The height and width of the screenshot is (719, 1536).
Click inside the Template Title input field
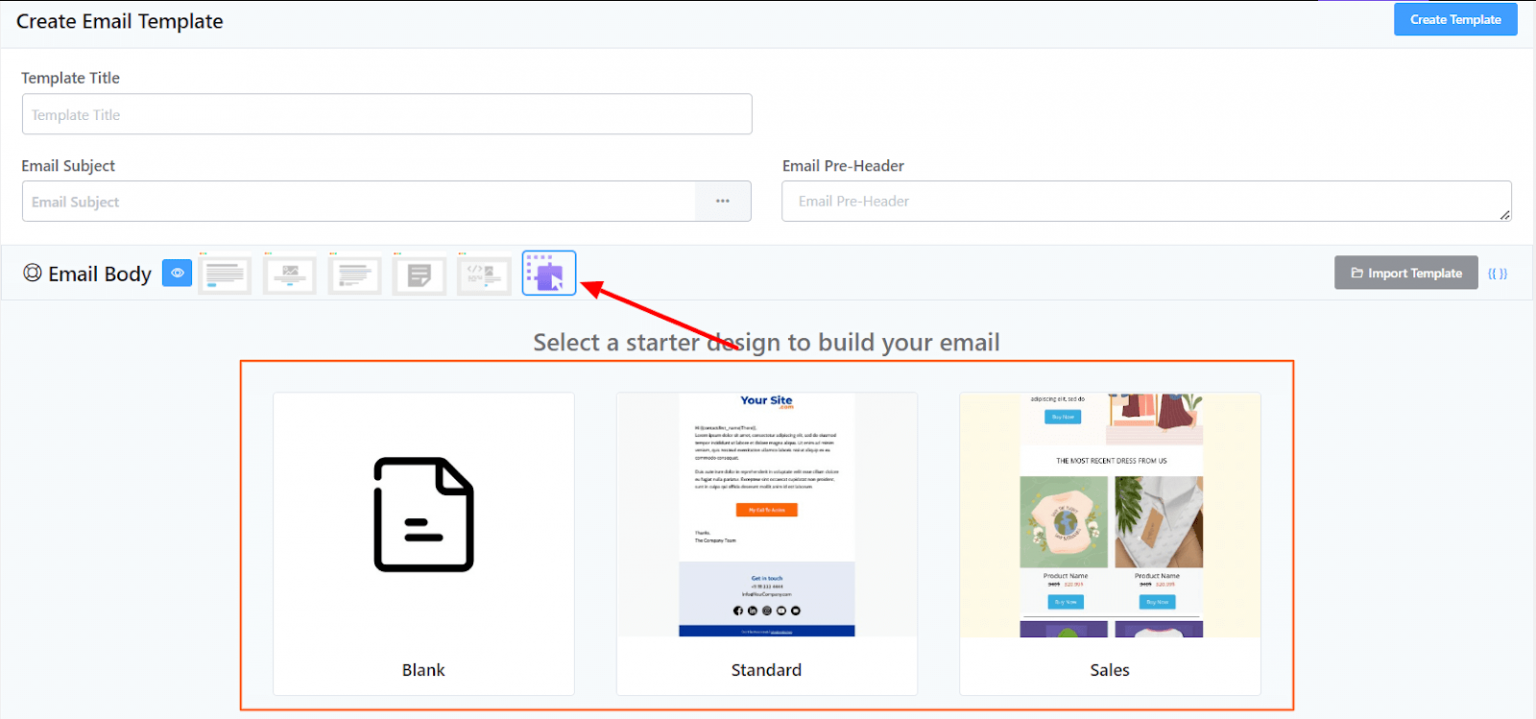(x=386, y=114)
